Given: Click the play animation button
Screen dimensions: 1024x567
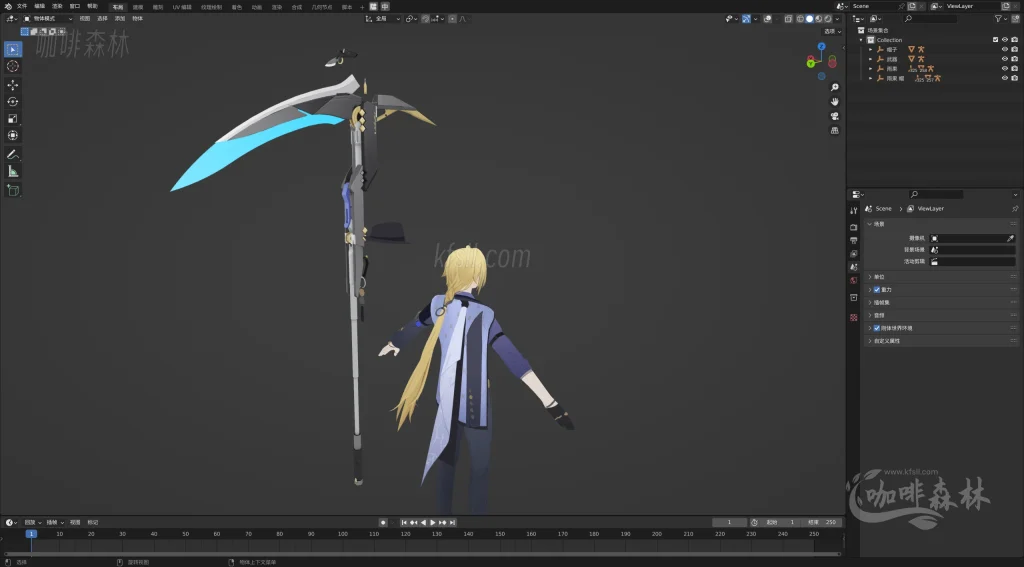Looking at the screenshot, I should tap(432, 523).
